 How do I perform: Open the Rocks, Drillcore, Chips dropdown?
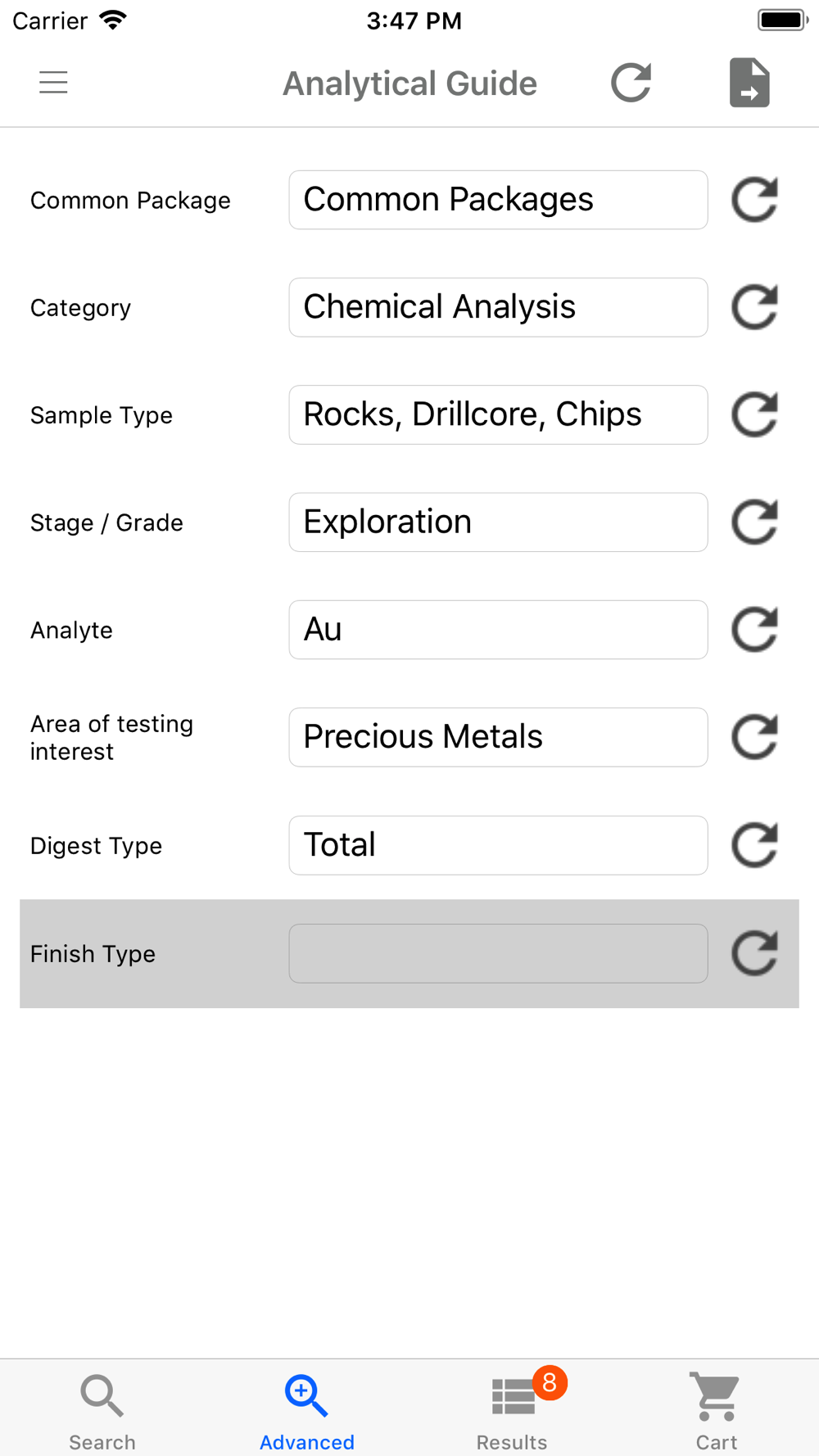(498, 414)
